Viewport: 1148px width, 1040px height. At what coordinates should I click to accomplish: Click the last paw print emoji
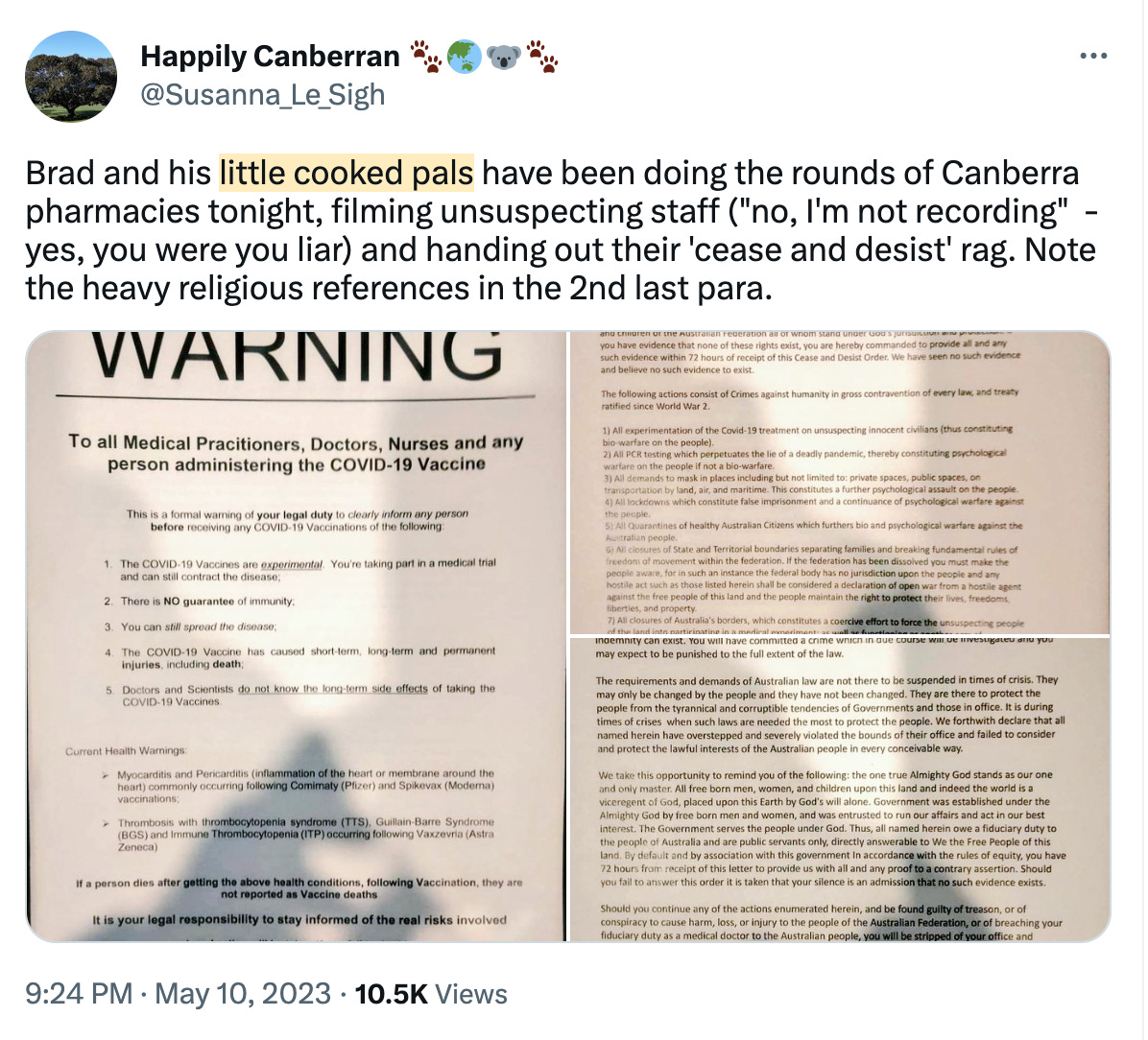(x=541, y=58)
